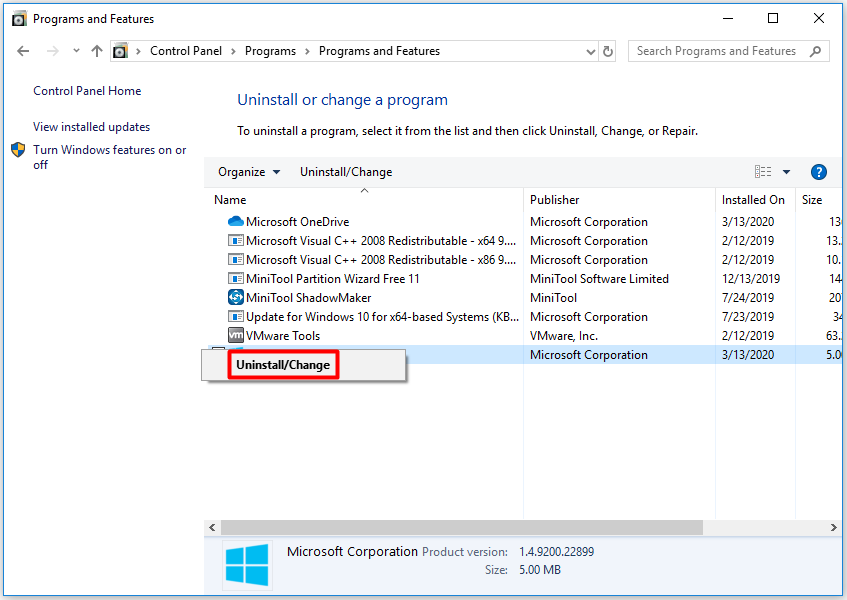Sort by the Size column header
Viewport: 847px width, 600px height.
coord(811,200)
